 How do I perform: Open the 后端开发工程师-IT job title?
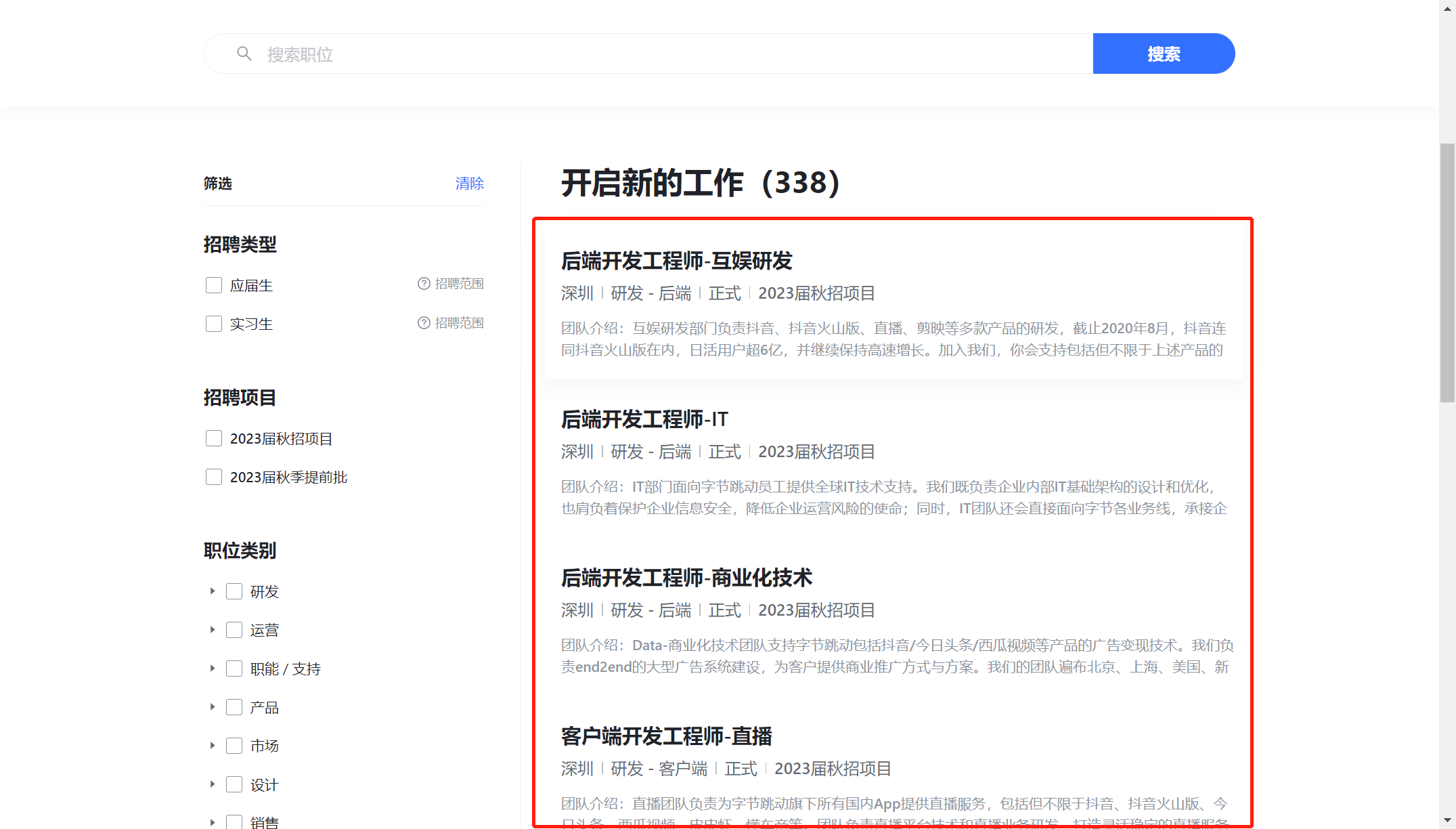point(644,419)
